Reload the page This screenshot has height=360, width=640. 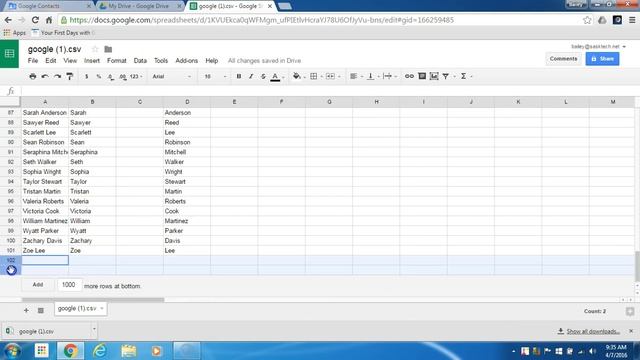pyautogui.click(x=36, y=20)
